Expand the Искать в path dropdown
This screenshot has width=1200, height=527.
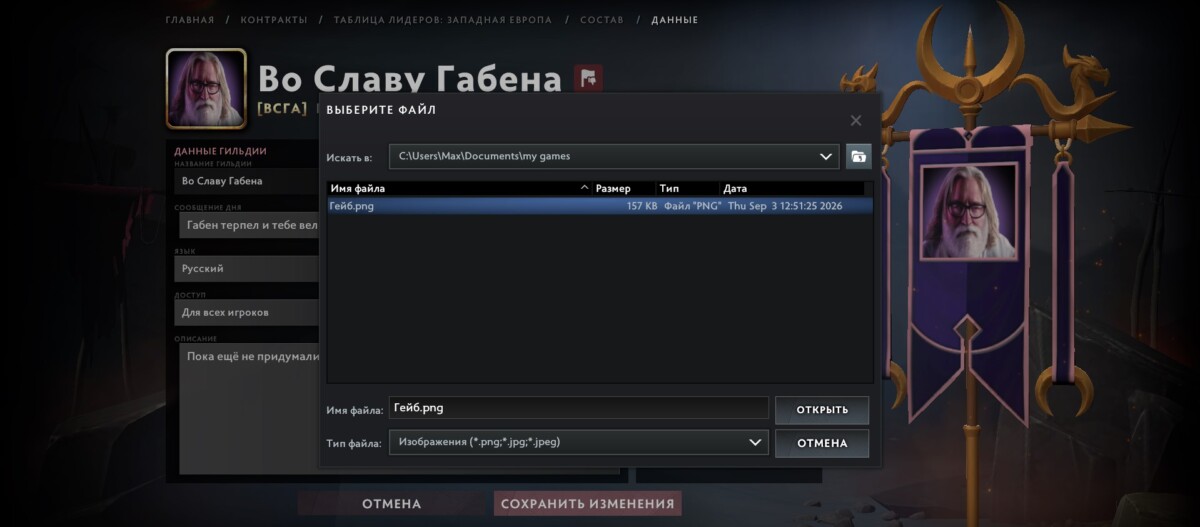point(826,156)
